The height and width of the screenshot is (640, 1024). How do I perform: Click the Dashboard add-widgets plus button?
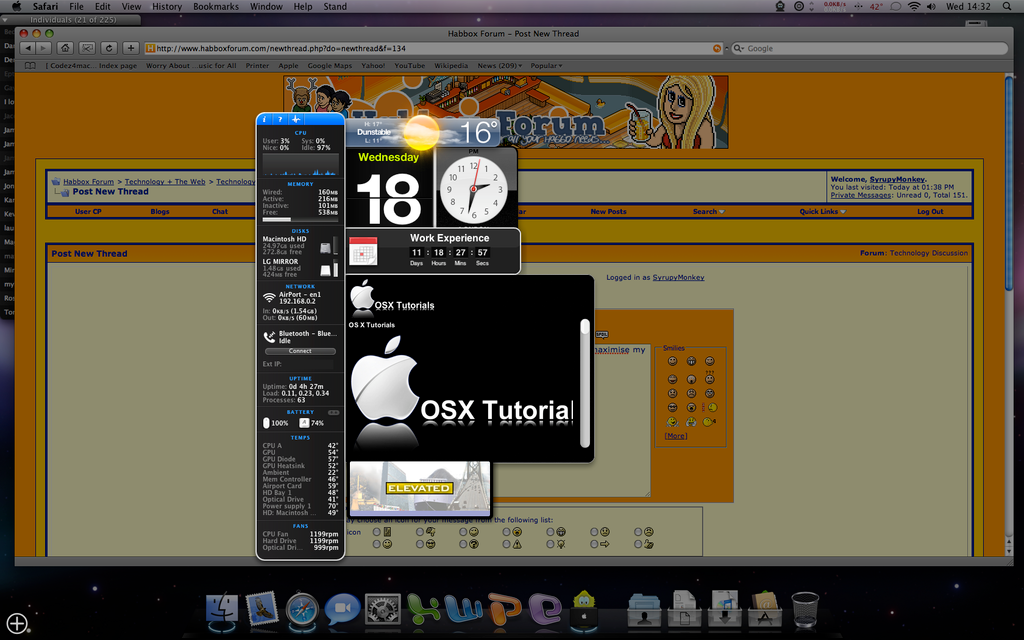17,622
